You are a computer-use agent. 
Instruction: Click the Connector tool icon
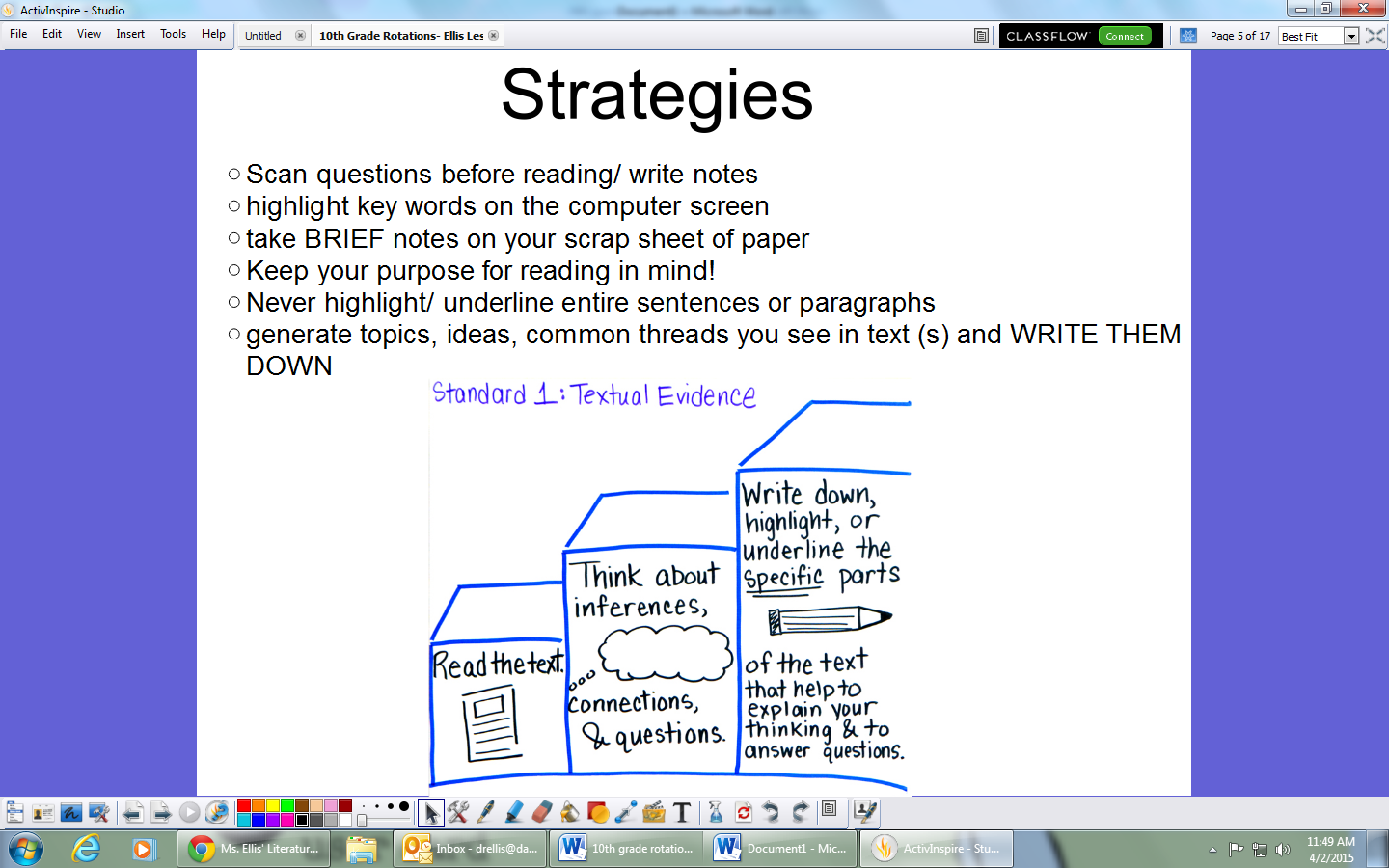(x=626, y=812)
